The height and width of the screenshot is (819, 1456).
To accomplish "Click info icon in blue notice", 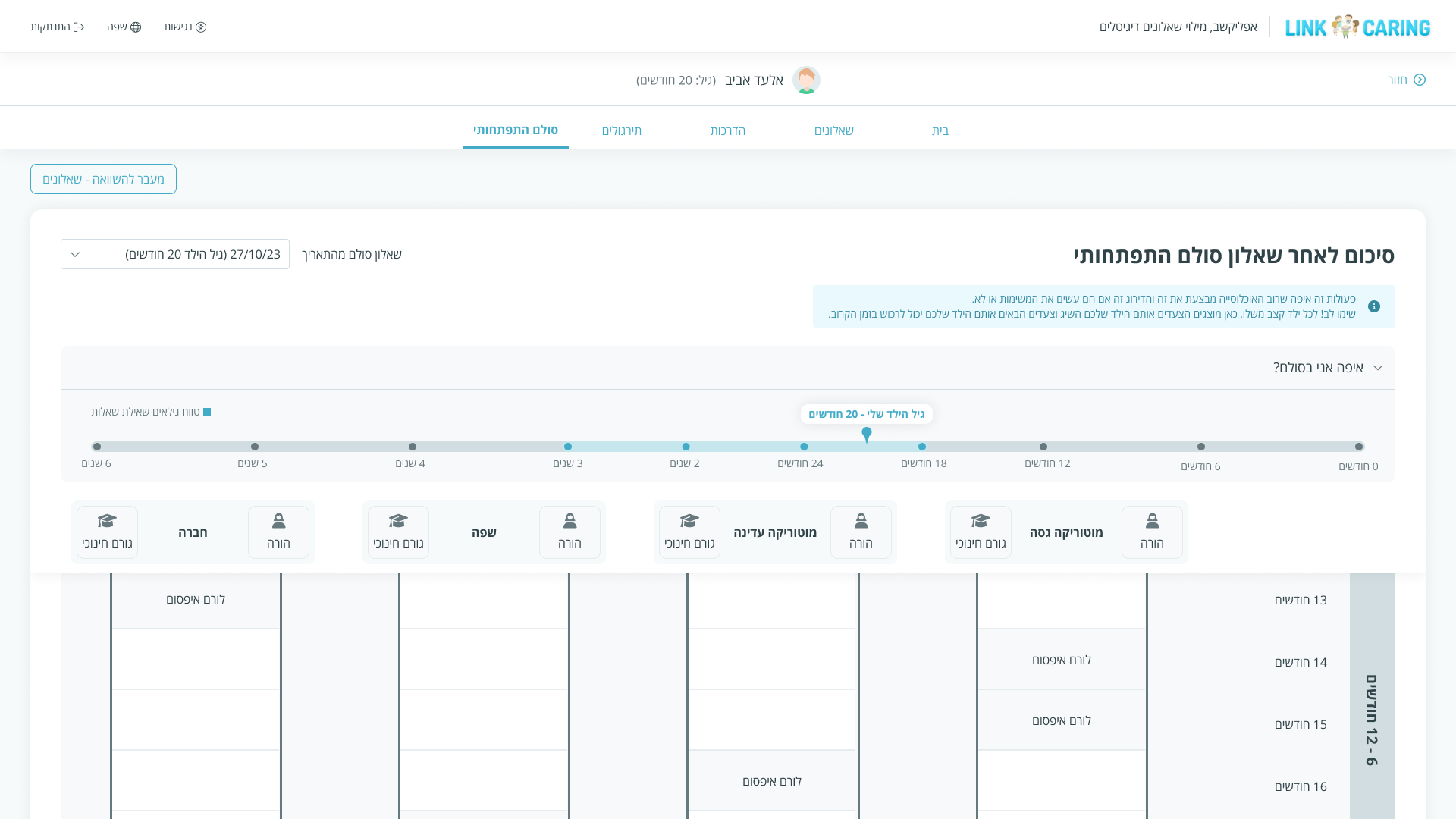I will [x=1374, y=306].
